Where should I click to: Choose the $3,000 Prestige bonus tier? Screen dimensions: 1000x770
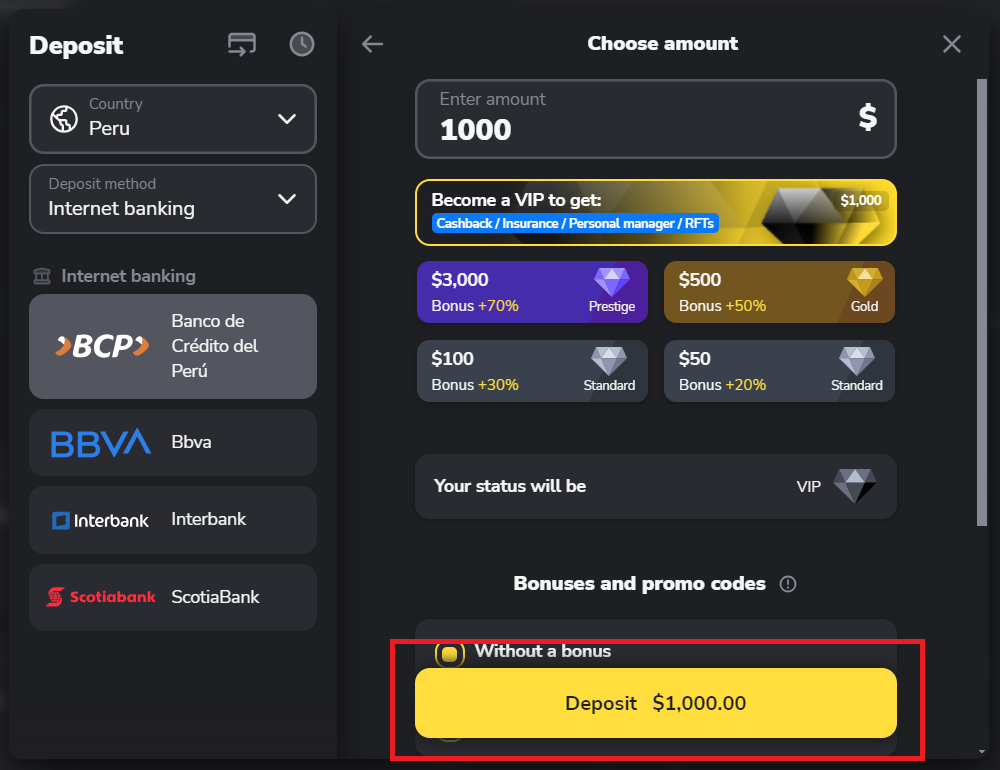(532, 292)
